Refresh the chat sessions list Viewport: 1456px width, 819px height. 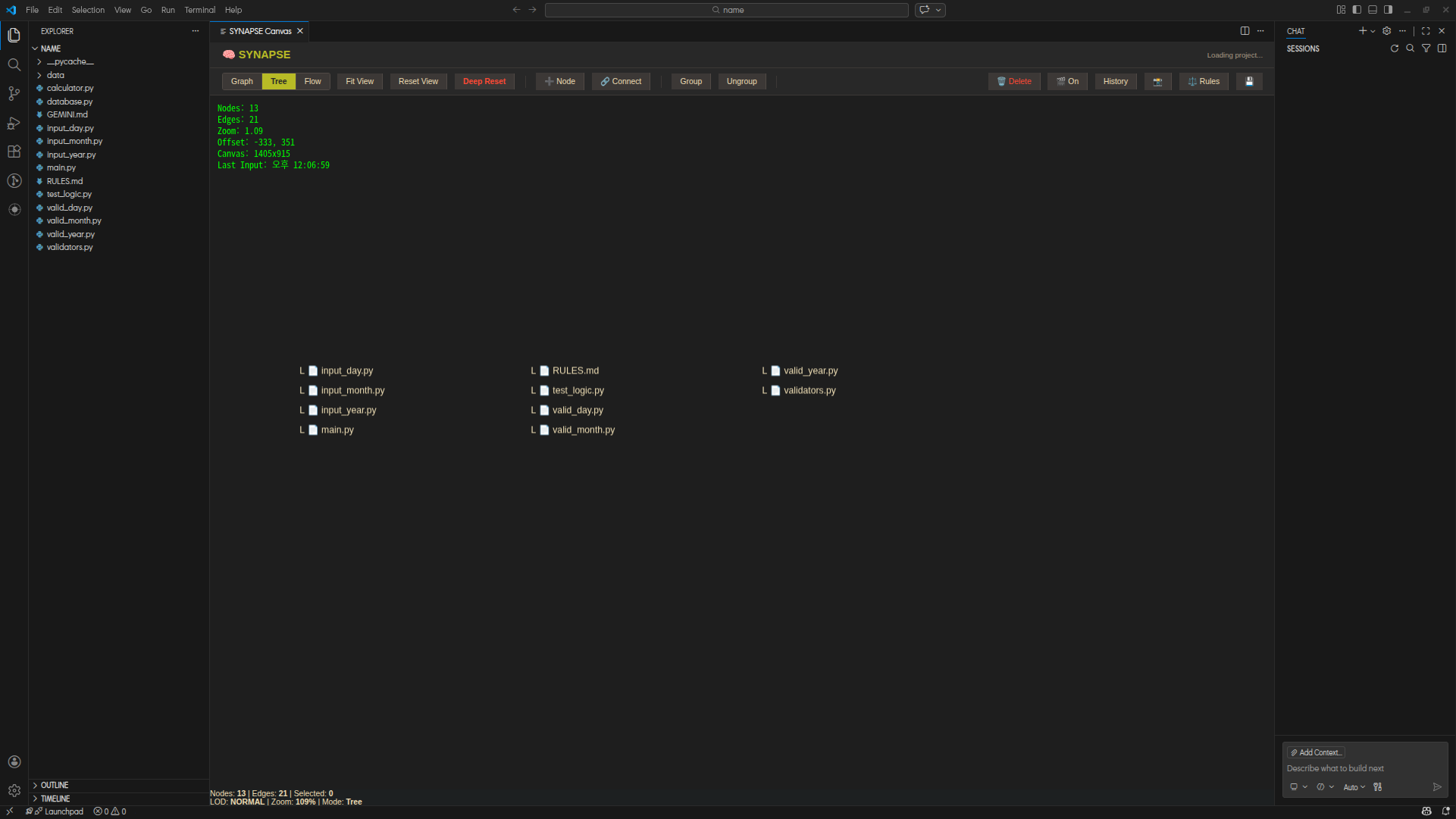point(1394,48)
